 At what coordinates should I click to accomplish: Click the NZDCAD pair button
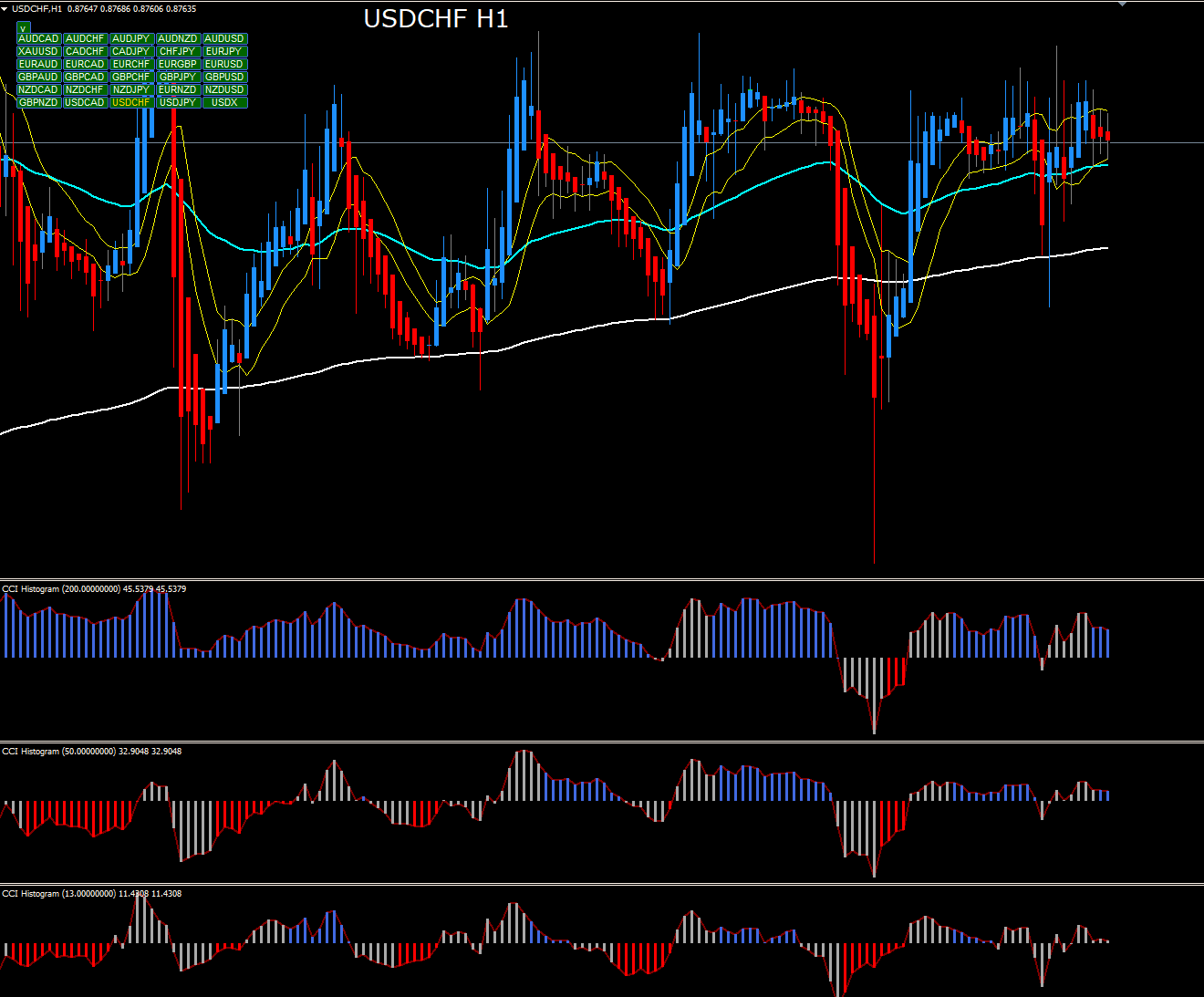[38, 90]
